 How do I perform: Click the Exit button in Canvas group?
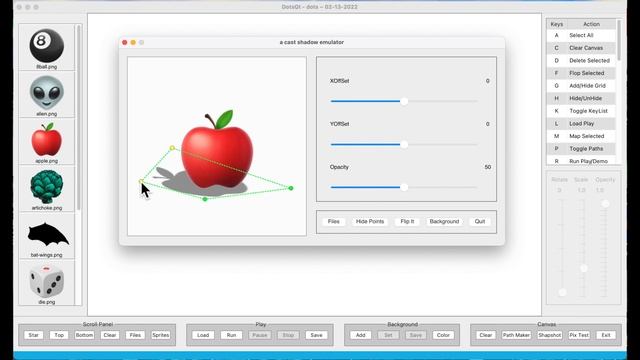point(606,335)
